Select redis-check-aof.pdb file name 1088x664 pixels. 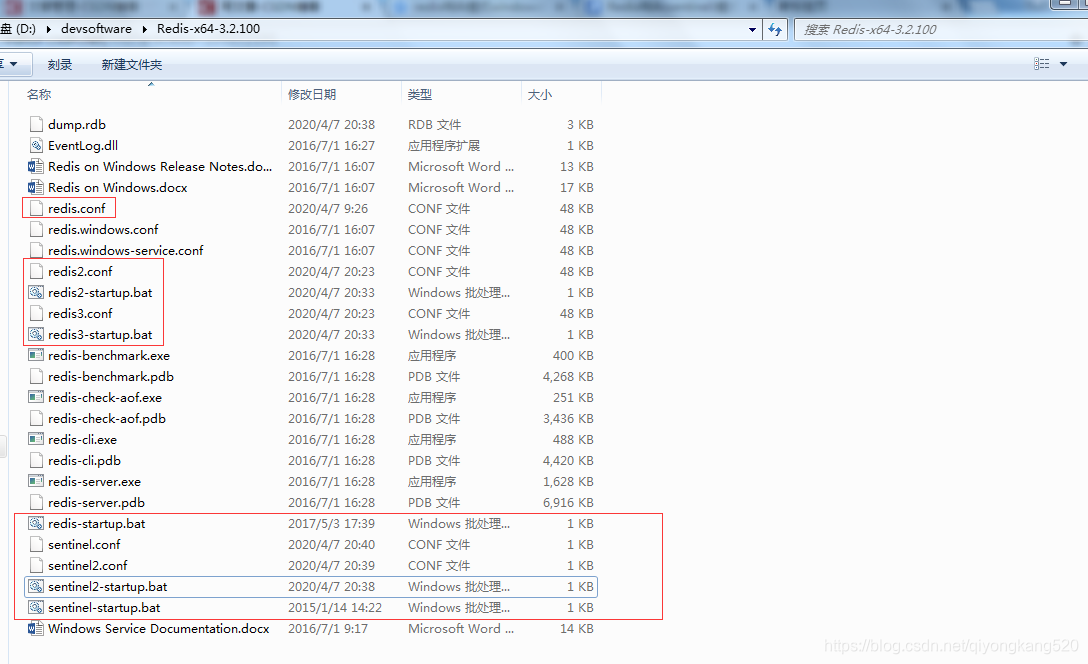107,418
